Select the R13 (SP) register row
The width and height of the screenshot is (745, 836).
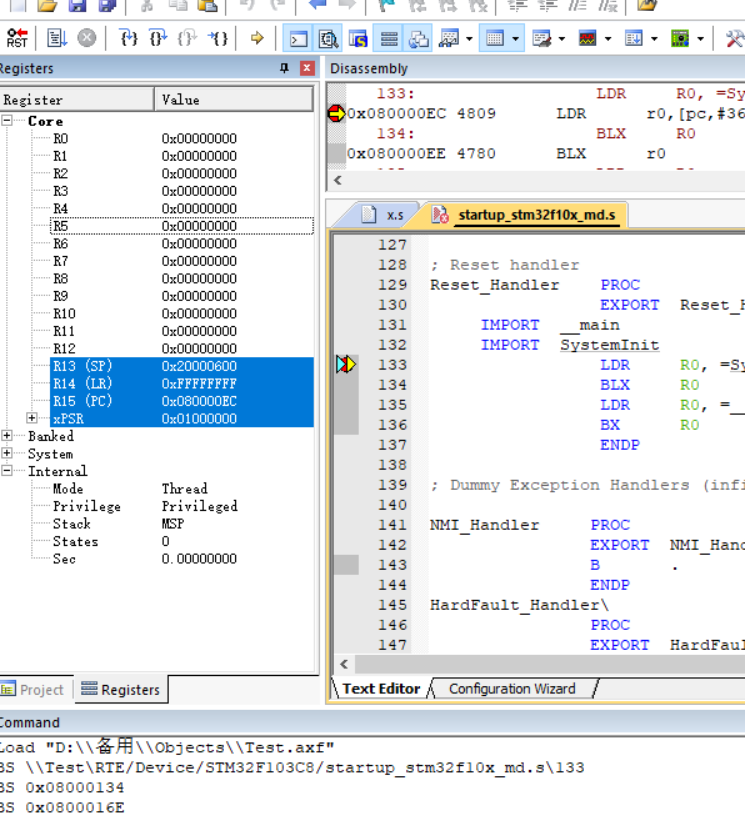[x=181, y=366]
